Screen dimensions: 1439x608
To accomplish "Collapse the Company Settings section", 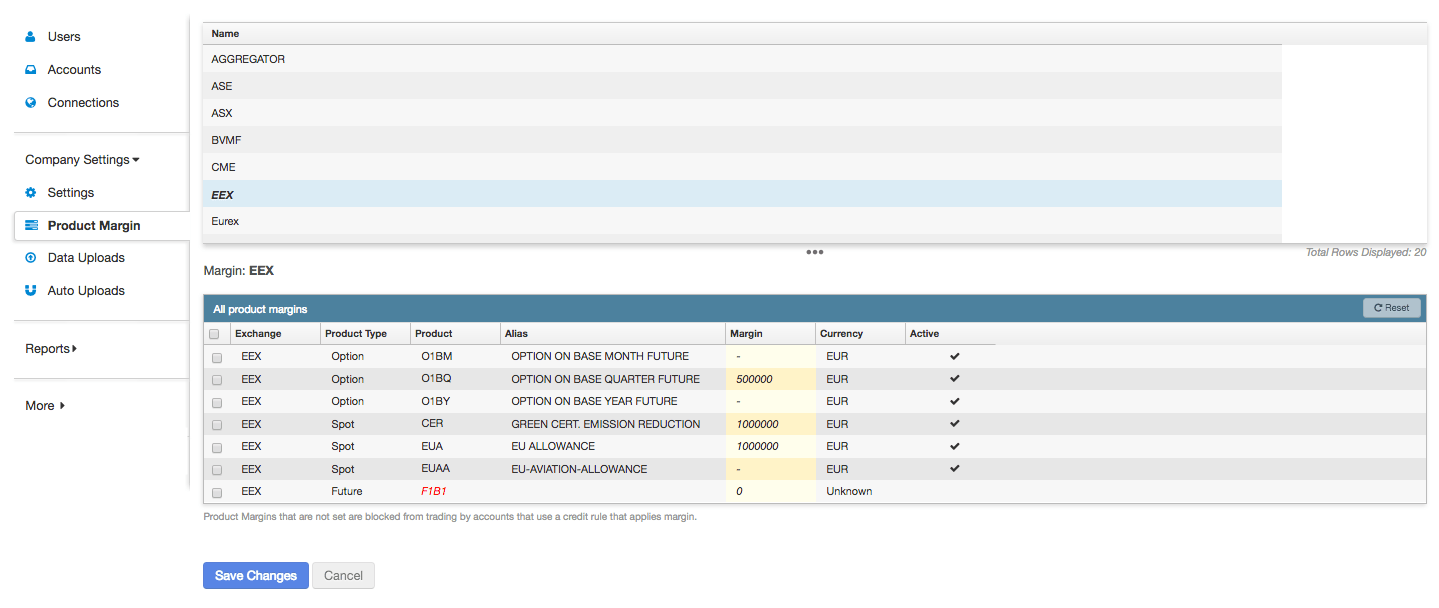I will (83, 160).
